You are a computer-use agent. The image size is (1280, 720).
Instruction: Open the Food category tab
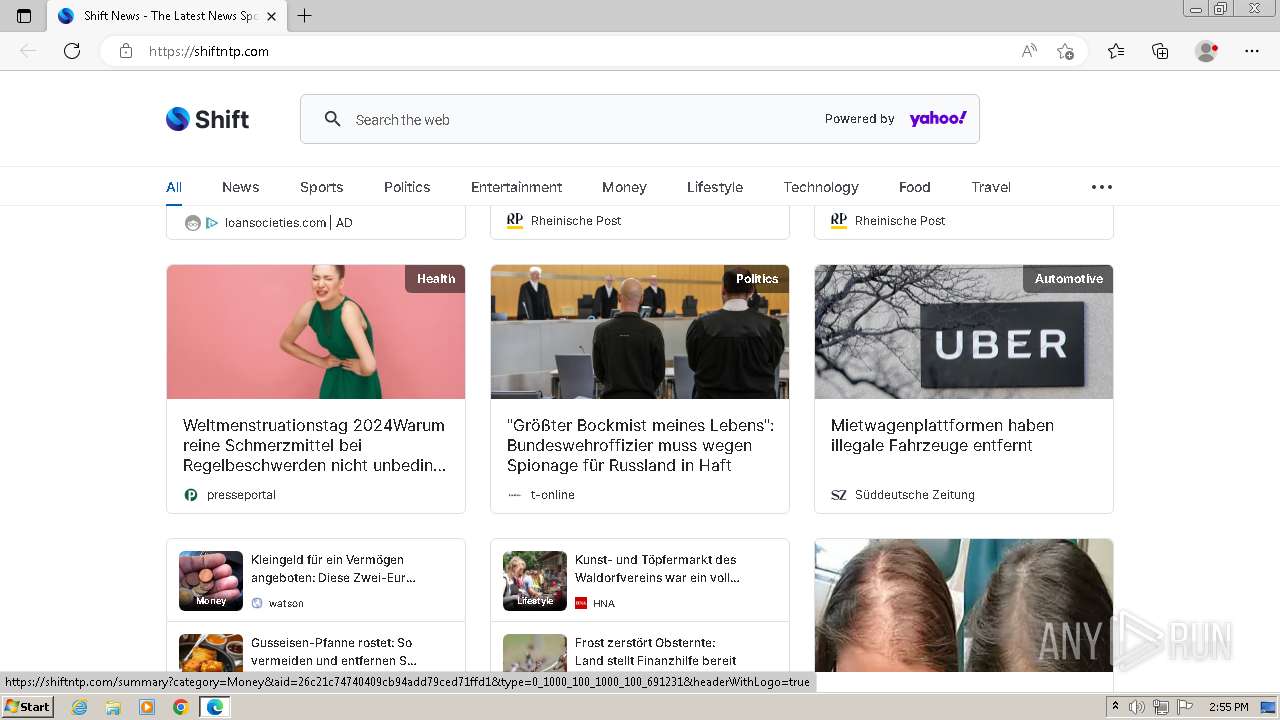click(x=915, y=187)
